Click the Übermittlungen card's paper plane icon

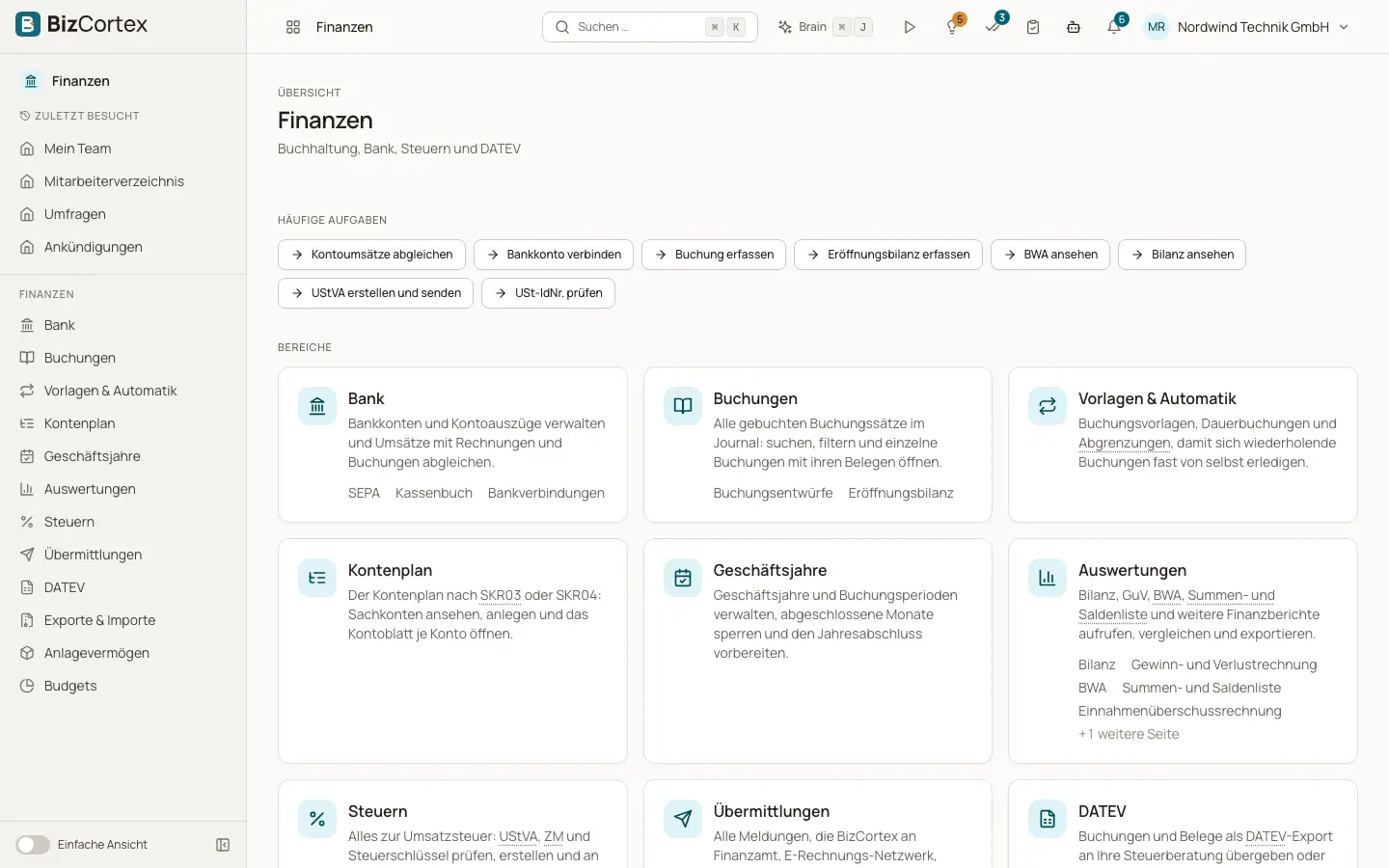coord(683,819)
